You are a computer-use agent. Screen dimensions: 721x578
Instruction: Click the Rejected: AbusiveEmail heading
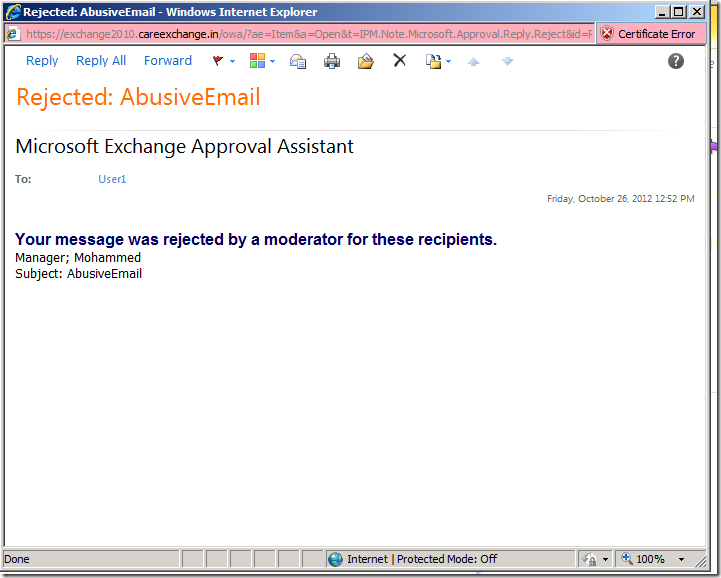(x=138, y=97)
